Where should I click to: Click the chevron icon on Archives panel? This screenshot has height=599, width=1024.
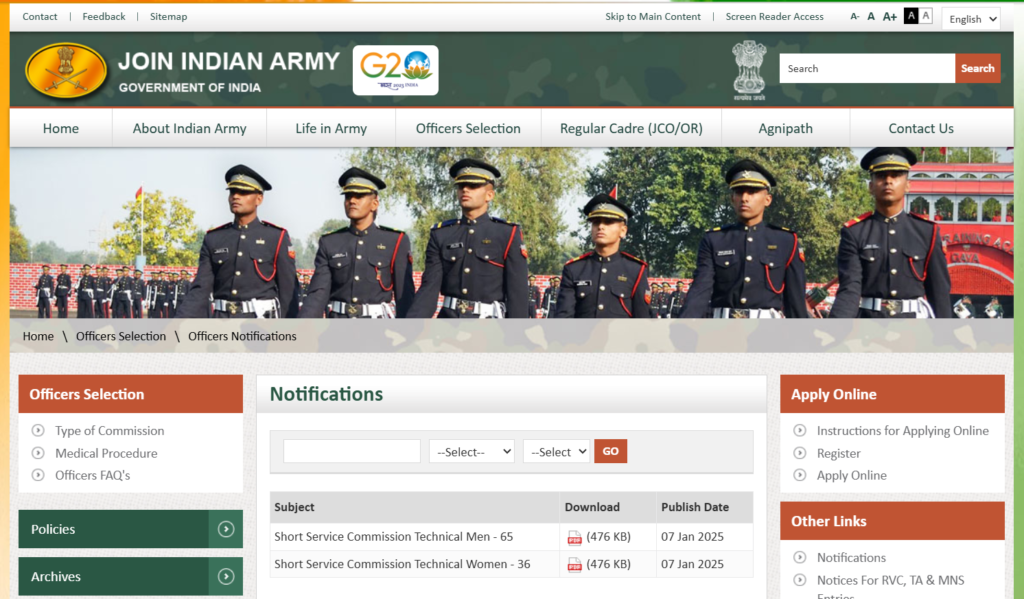(227, 576)
